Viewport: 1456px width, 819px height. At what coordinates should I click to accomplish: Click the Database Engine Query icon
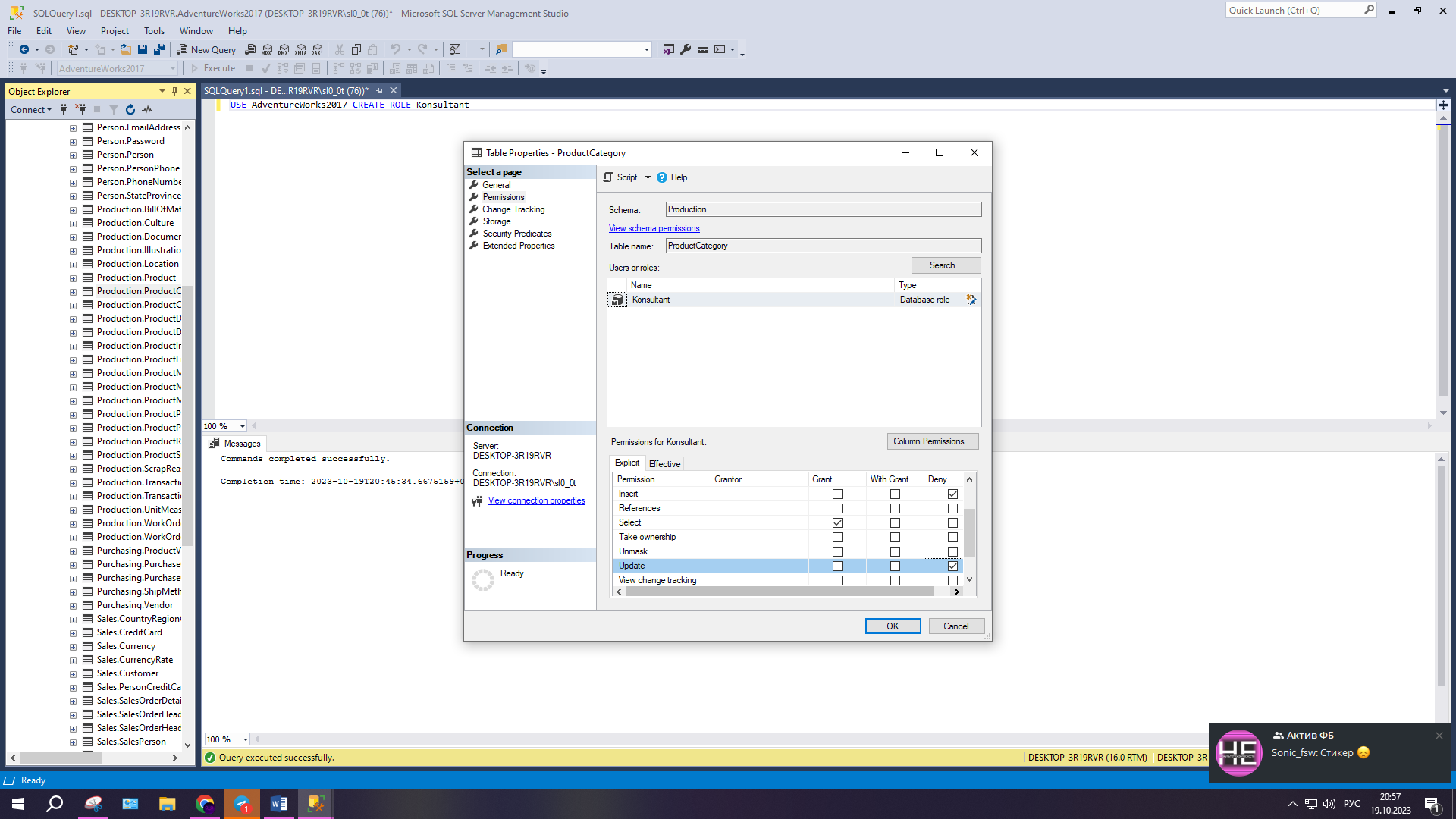coord(250,49)
